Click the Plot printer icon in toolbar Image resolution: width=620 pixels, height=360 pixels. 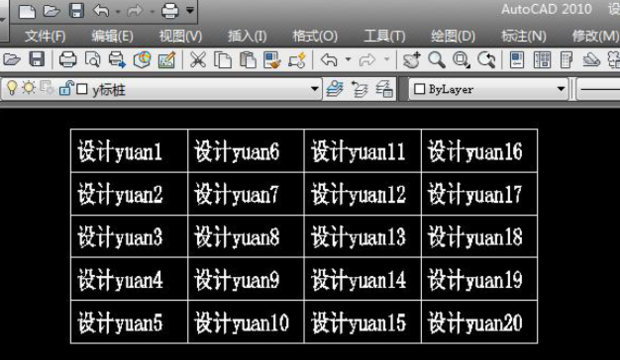pyautogui.click(x=68, y=60)
